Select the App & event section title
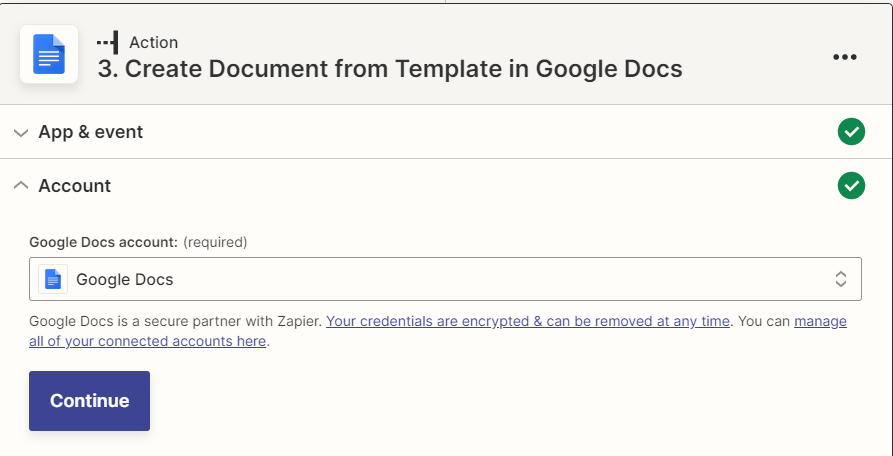The width and height of the screenshot is (893, 456). pyautogui.click(x=91, y=132)
